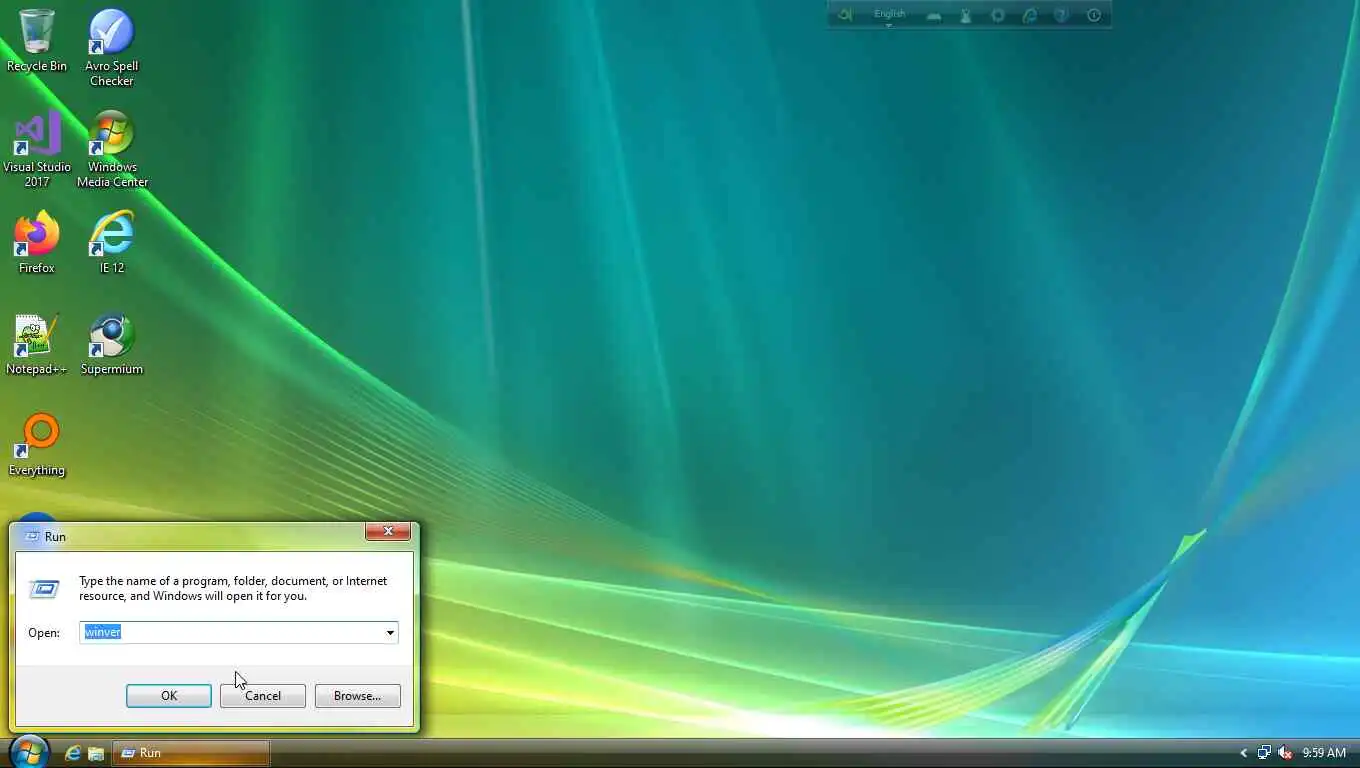This screenshot has height=768, width=1360.
Task: Open Avro bar settings gear icon
Action: 997,15
